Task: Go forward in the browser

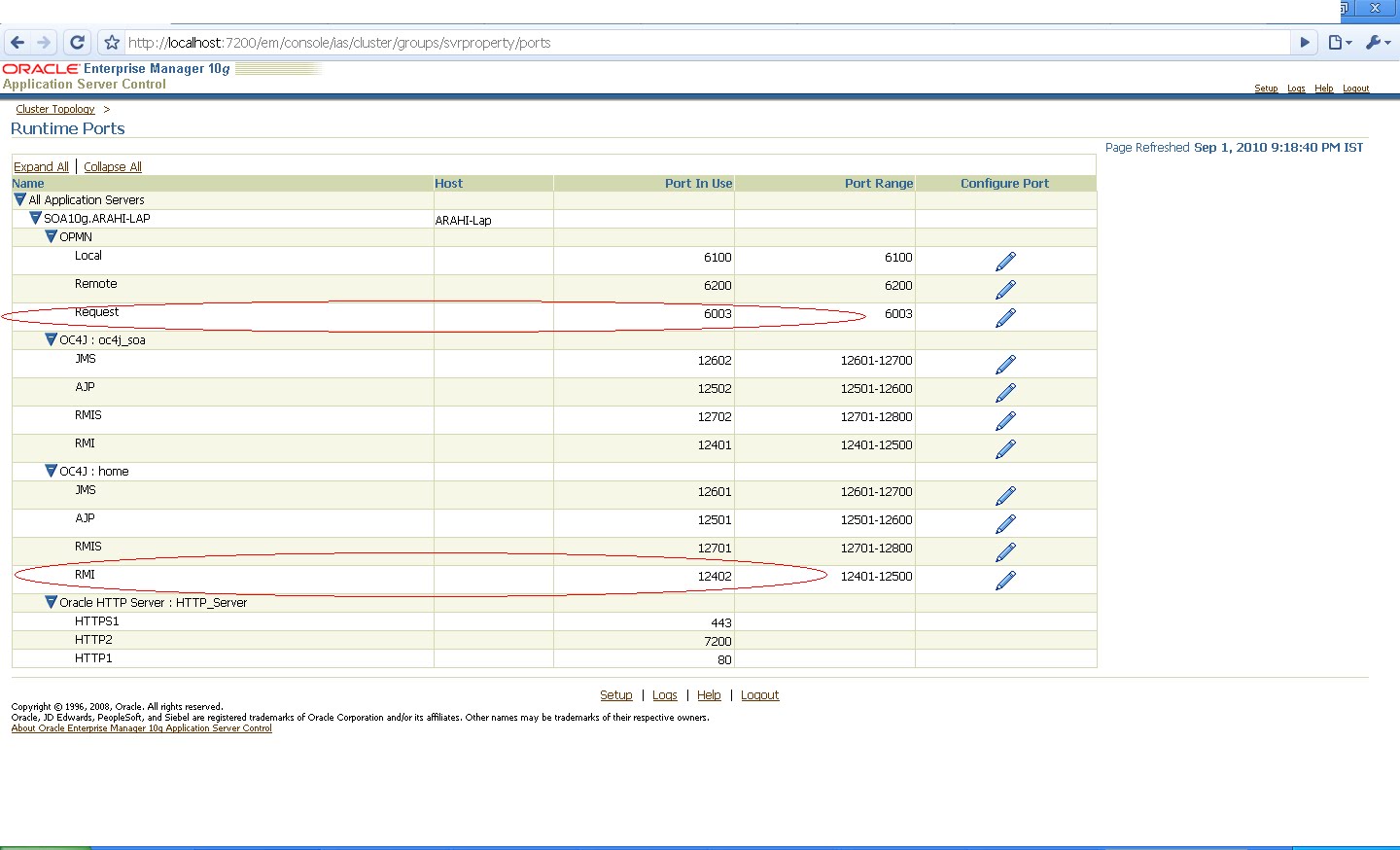Action: click(x=44, y=43)
